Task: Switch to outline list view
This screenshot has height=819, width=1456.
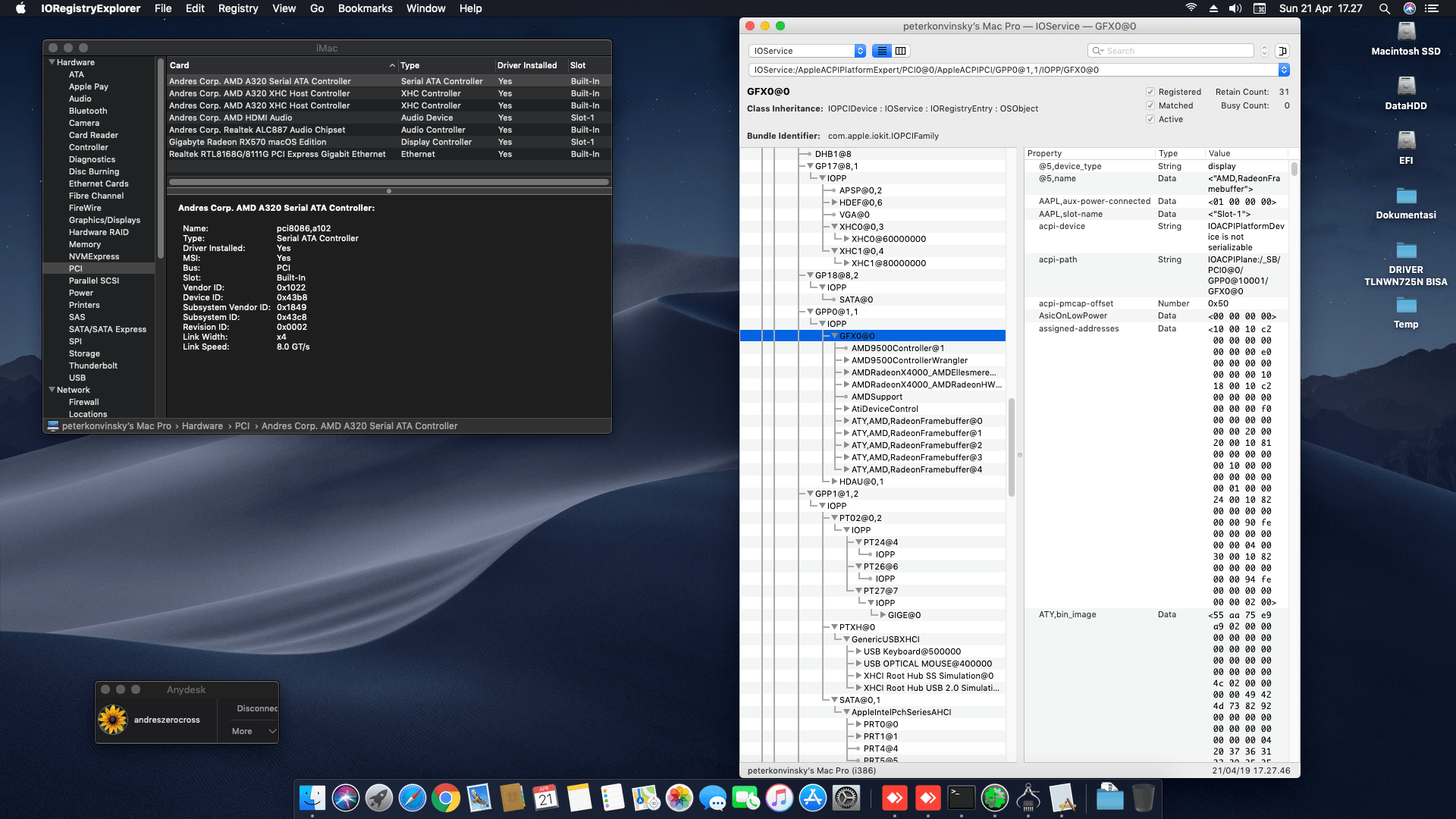Action: (x=881, y=51)
